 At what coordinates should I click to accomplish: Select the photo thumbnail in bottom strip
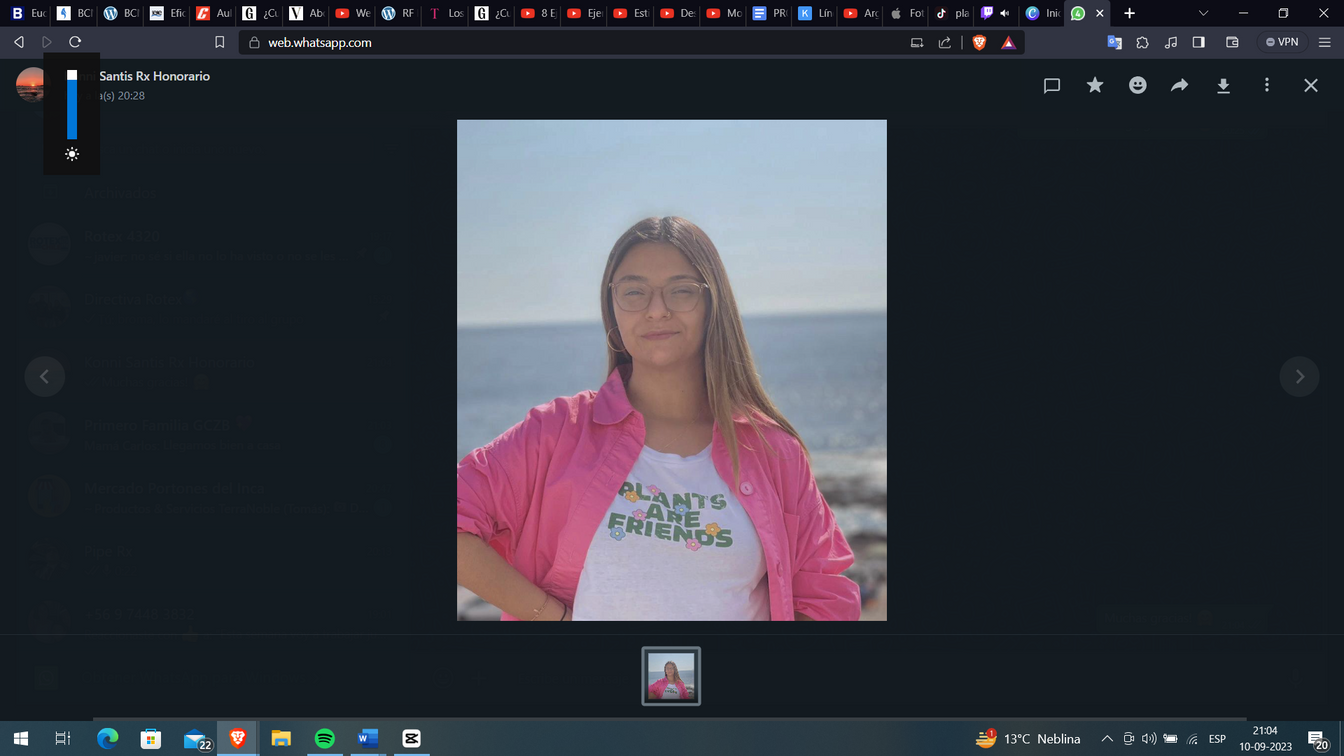[671, 676]
